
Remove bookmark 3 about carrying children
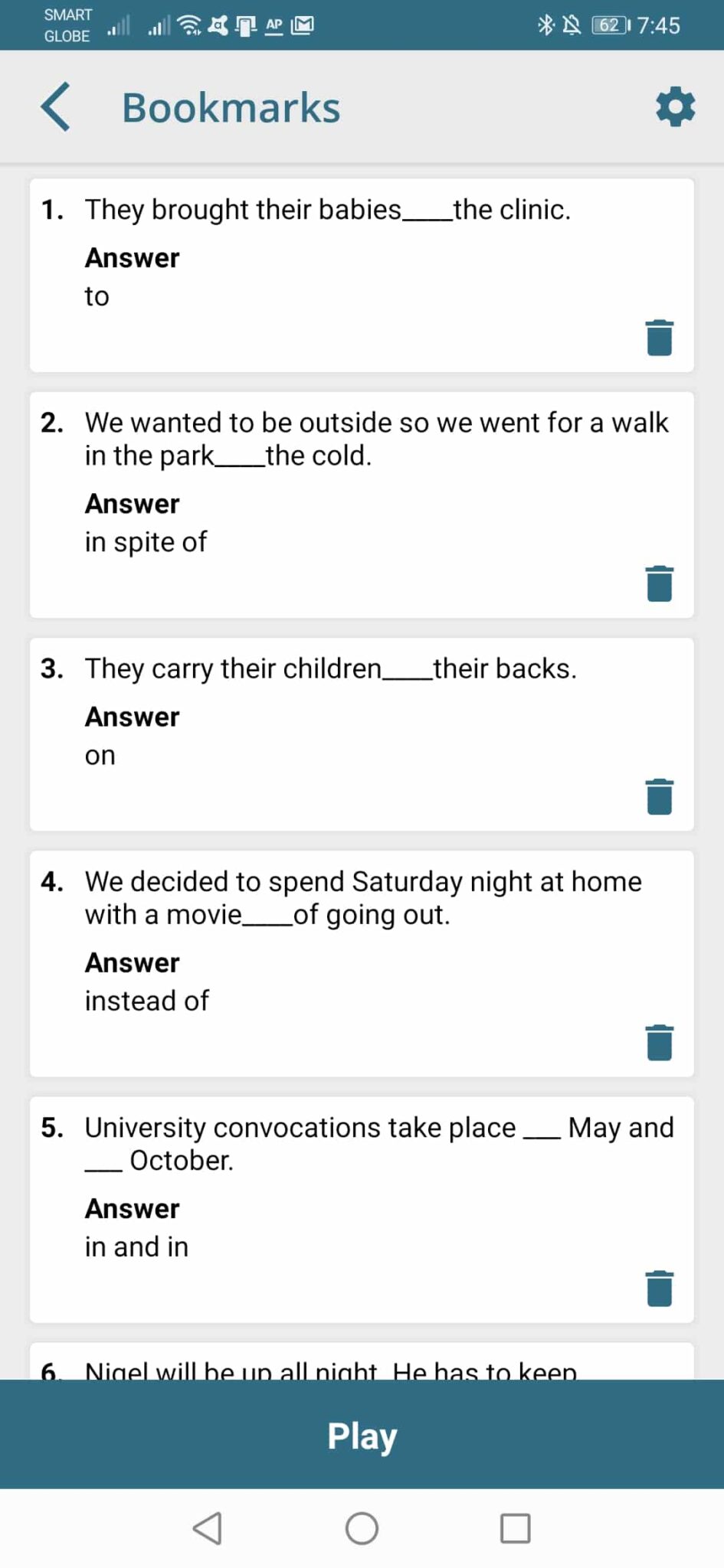(x=659, y=796)
